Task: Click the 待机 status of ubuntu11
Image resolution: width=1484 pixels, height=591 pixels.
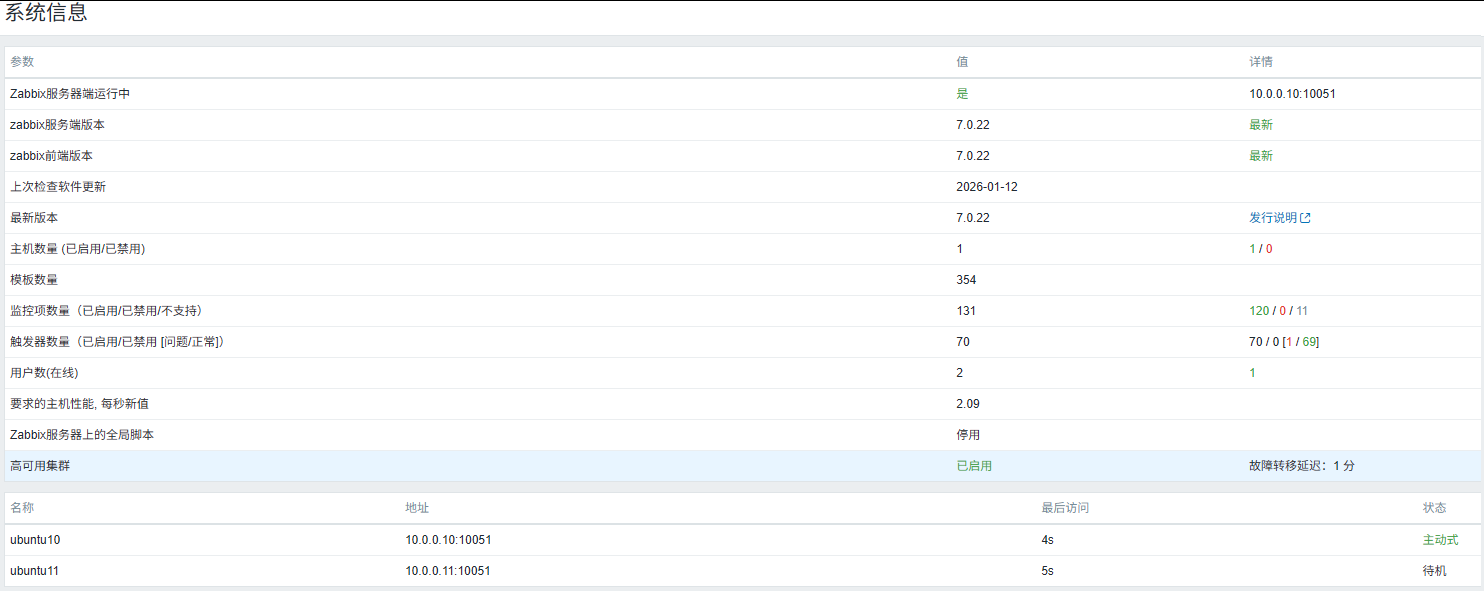Action: 1435,571
